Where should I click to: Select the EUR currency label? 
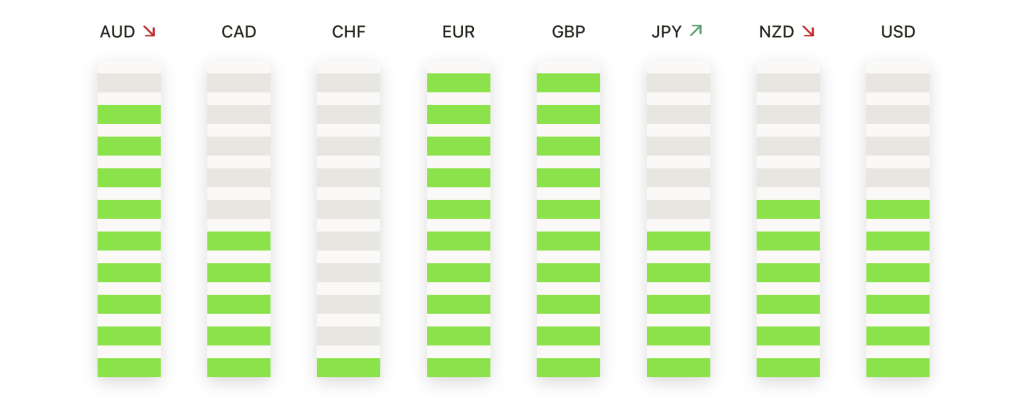458,32
